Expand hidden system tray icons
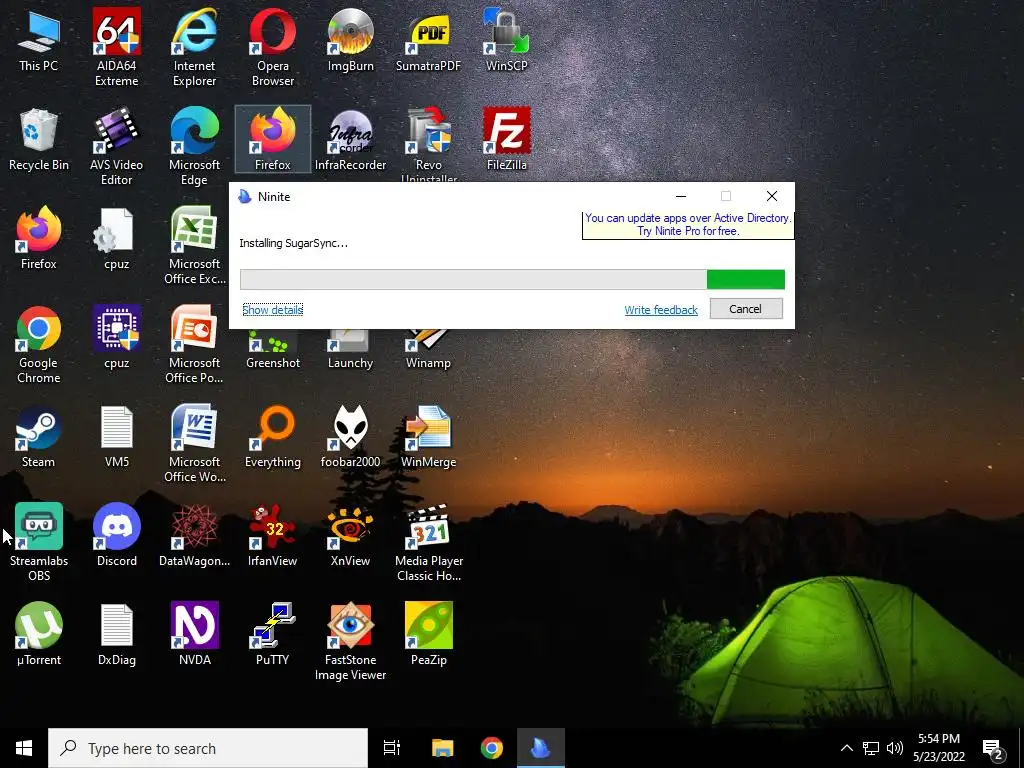1024x768 pixels. (x=846, y=748)
